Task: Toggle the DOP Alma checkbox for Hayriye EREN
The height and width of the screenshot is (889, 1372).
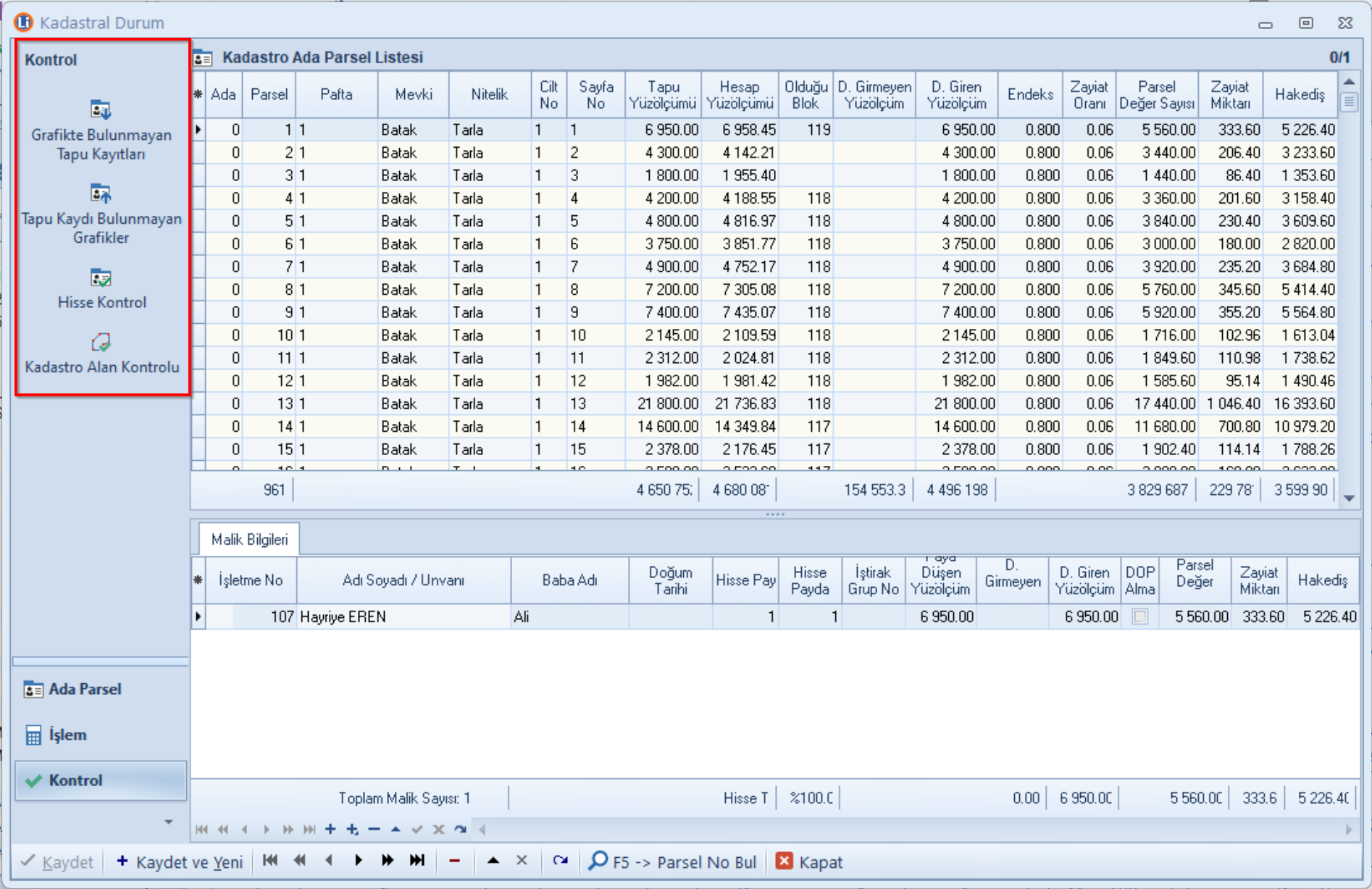Action: [1139, 617]
